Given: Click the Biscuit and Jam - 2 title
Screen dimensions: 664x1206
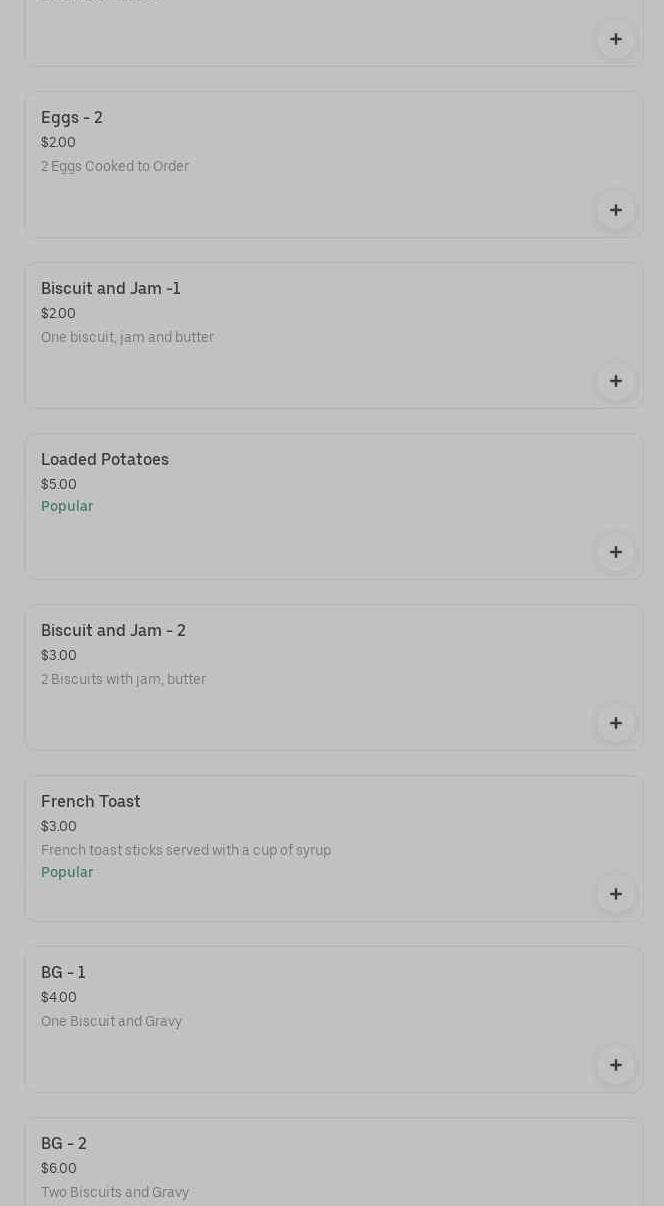Looking at the screenshot, I should pos(113,631).
